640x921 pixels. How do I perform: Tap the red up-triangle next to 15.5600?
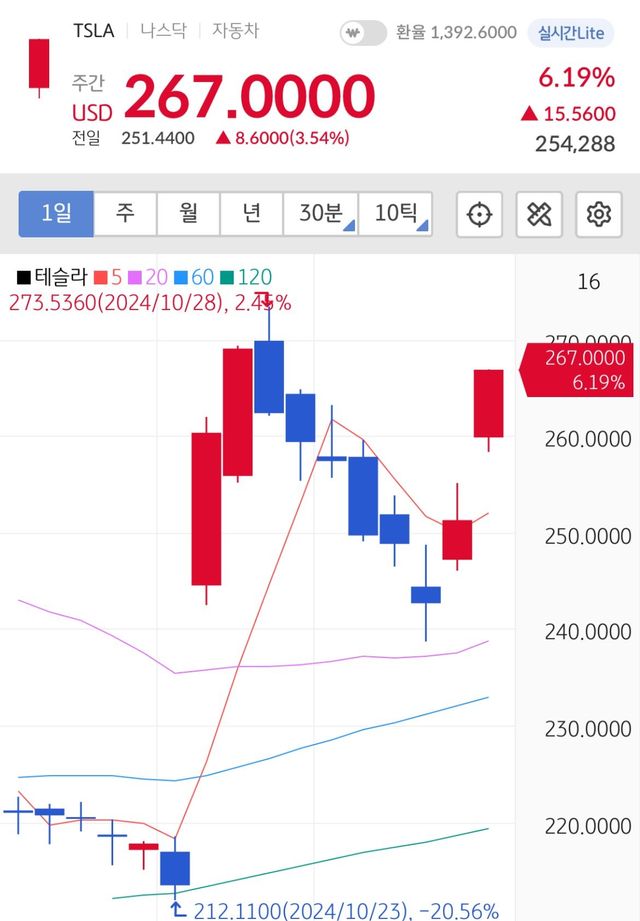pyautogui.click(x=529, y=114)
